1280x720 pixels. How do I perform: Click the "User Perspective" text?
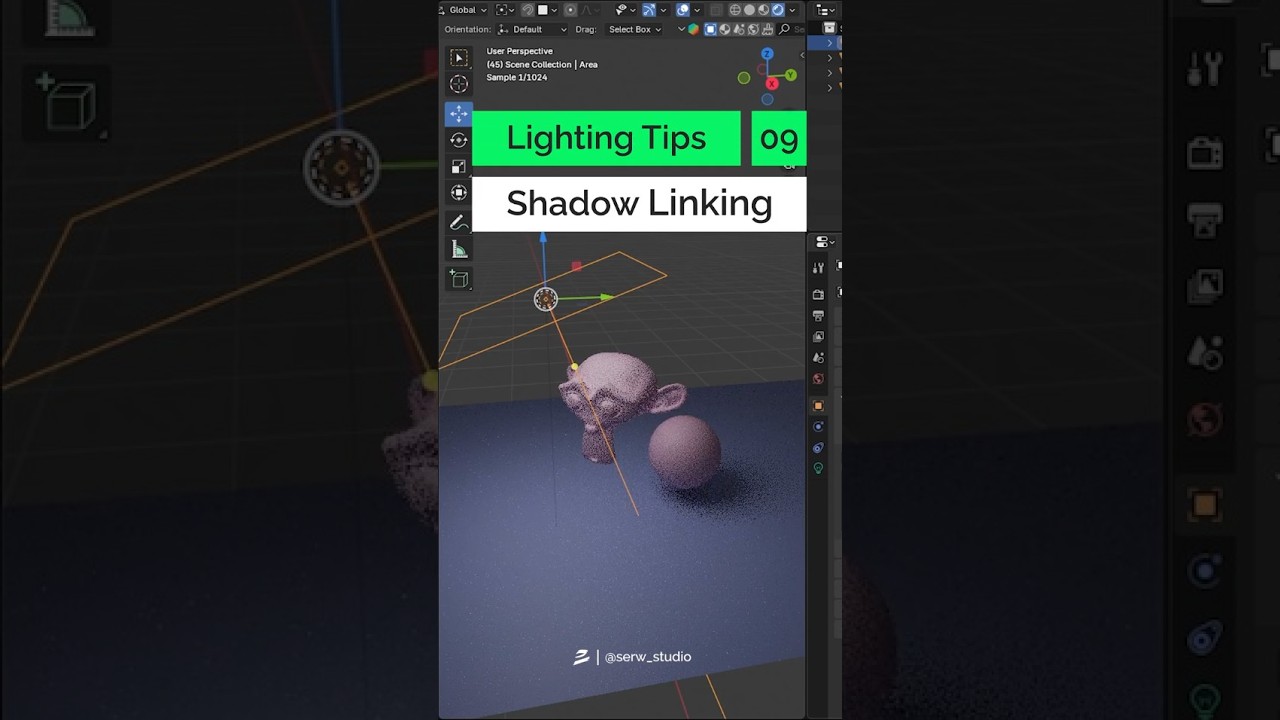519,51
